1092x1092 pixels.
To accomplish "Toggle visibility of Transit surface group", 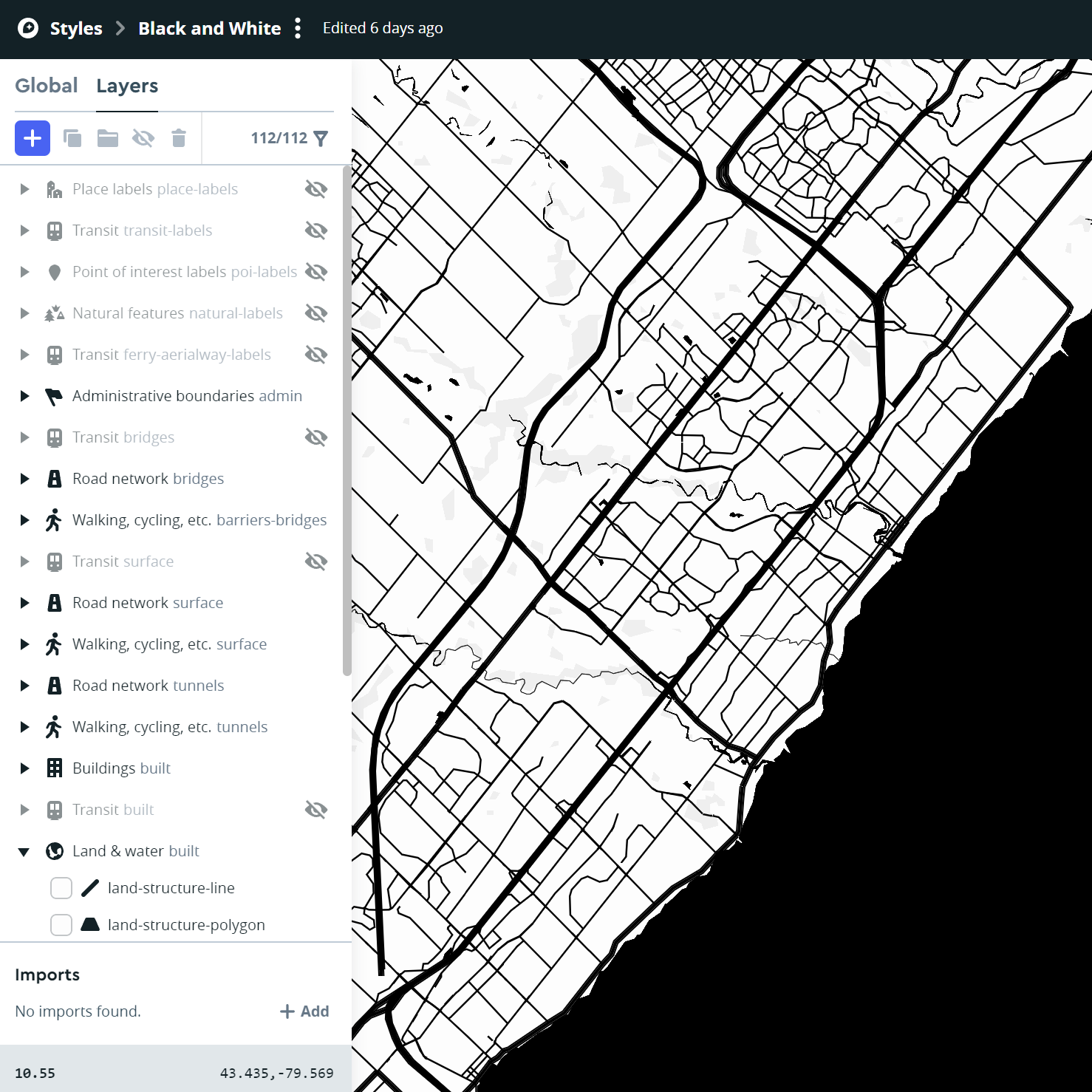I will 316,562.
